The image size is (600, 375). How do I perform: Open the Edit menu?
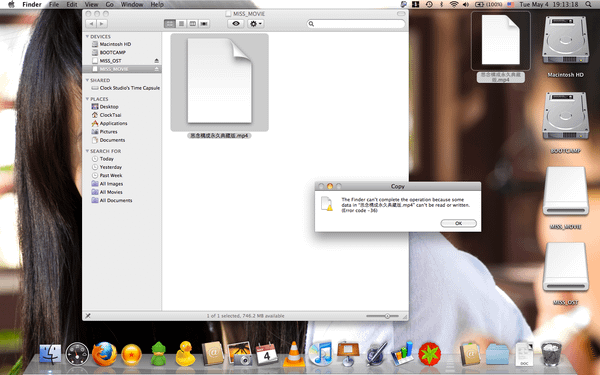(72, 5)
